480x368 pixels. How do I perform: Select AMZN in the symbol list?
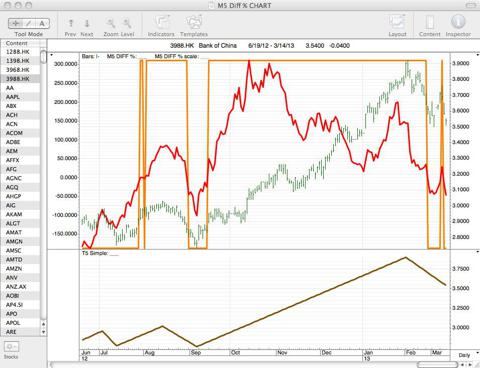[x=21, y=268]
